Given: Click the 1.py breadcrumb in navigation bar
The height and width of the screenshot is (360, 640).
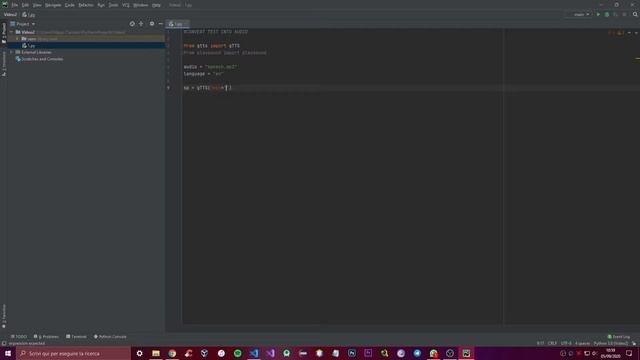Looking at the screenshot, I should tap(29, 15).
